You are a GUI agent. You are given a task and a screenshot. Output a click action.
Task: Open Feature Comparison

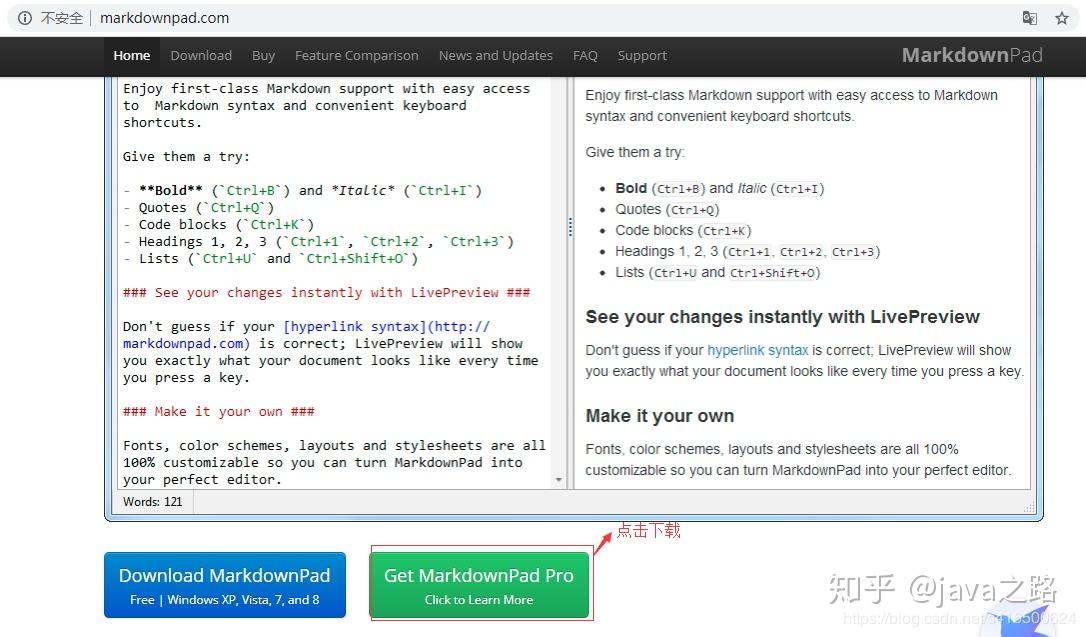pyautogui.click(x=356, y=55)
